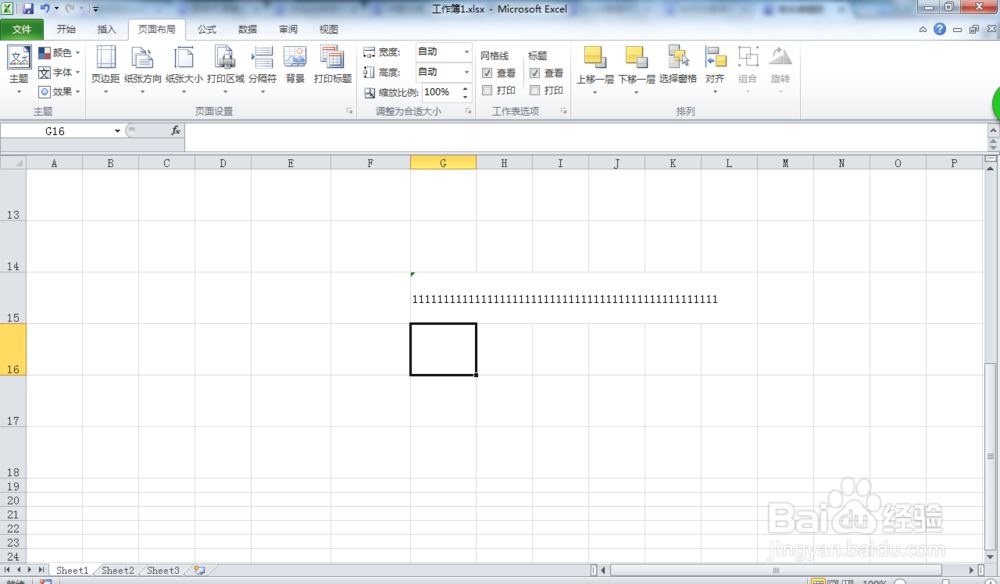Open Print Titles (打印标题) dialog
The height and width of the screenshot is (584, 1000).
[332, 65]
